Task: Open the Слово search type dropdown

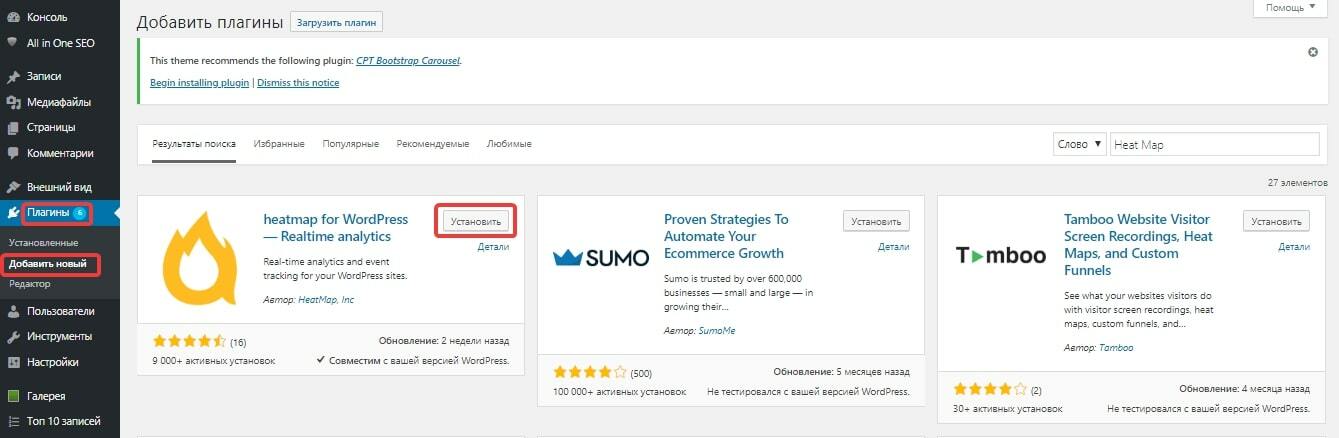Action: click(x=1080, y=144)
